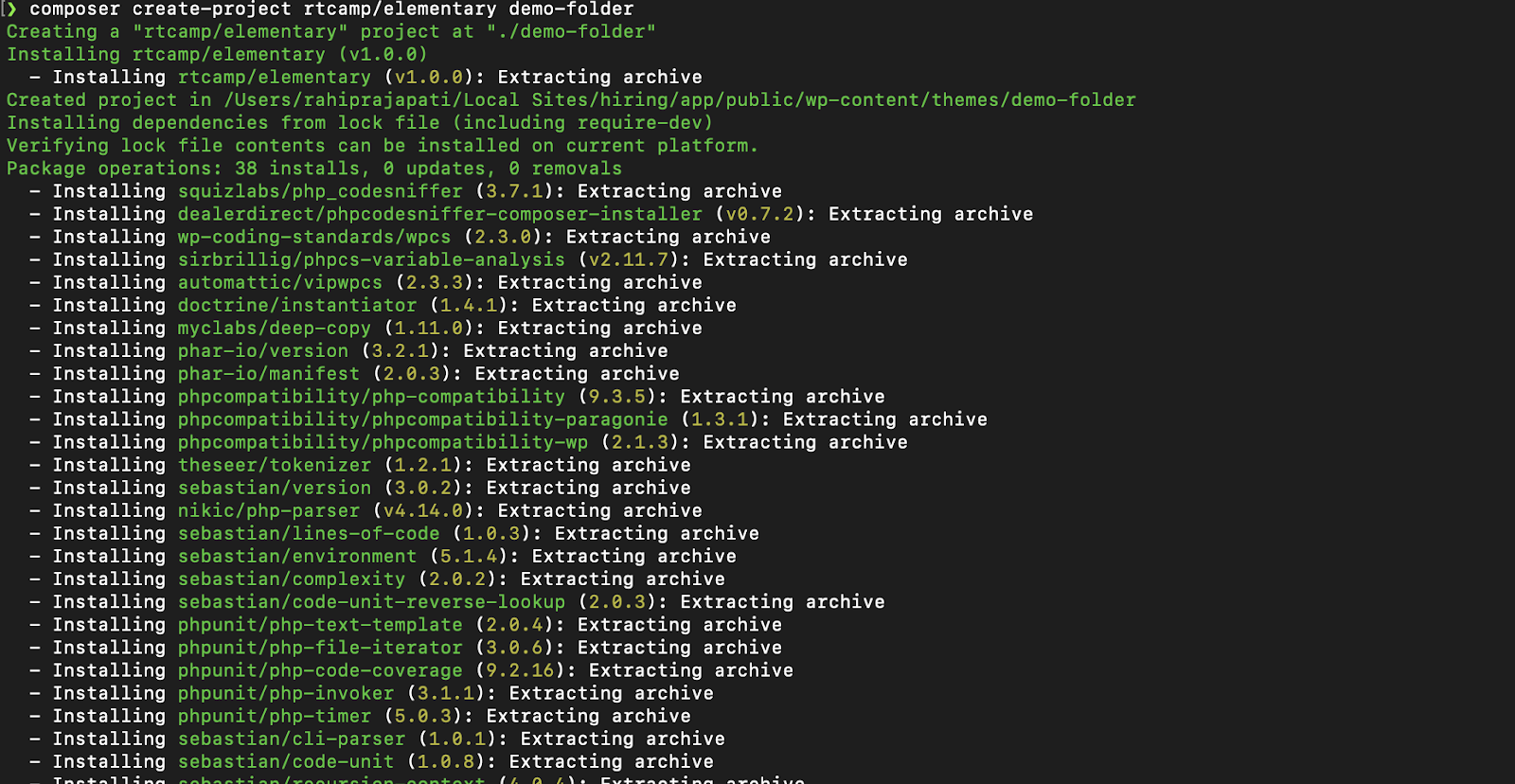Click version (9.3.5) of php-compatibility
Image resolution: width=1515 pixels, height=784 pixels.
pyautogui.click(x=616, y=396)
